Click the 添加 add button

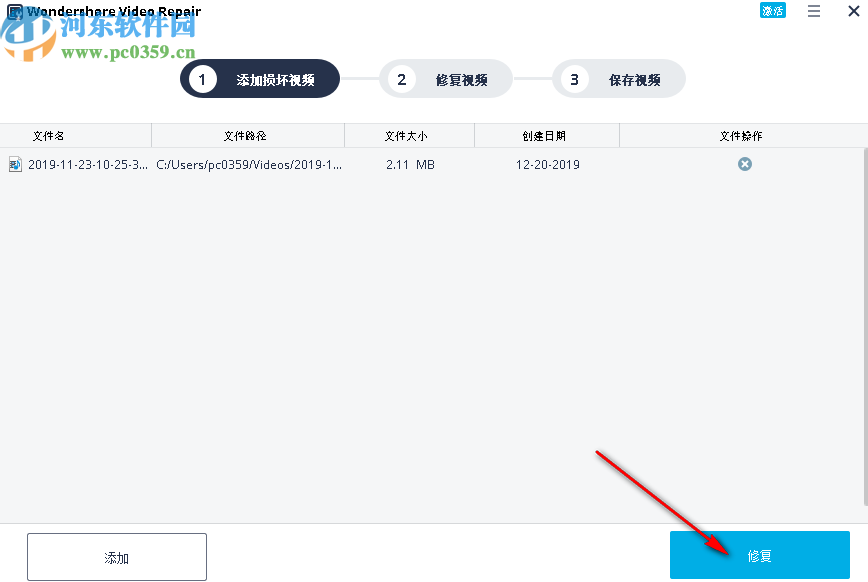click(116, 556)
